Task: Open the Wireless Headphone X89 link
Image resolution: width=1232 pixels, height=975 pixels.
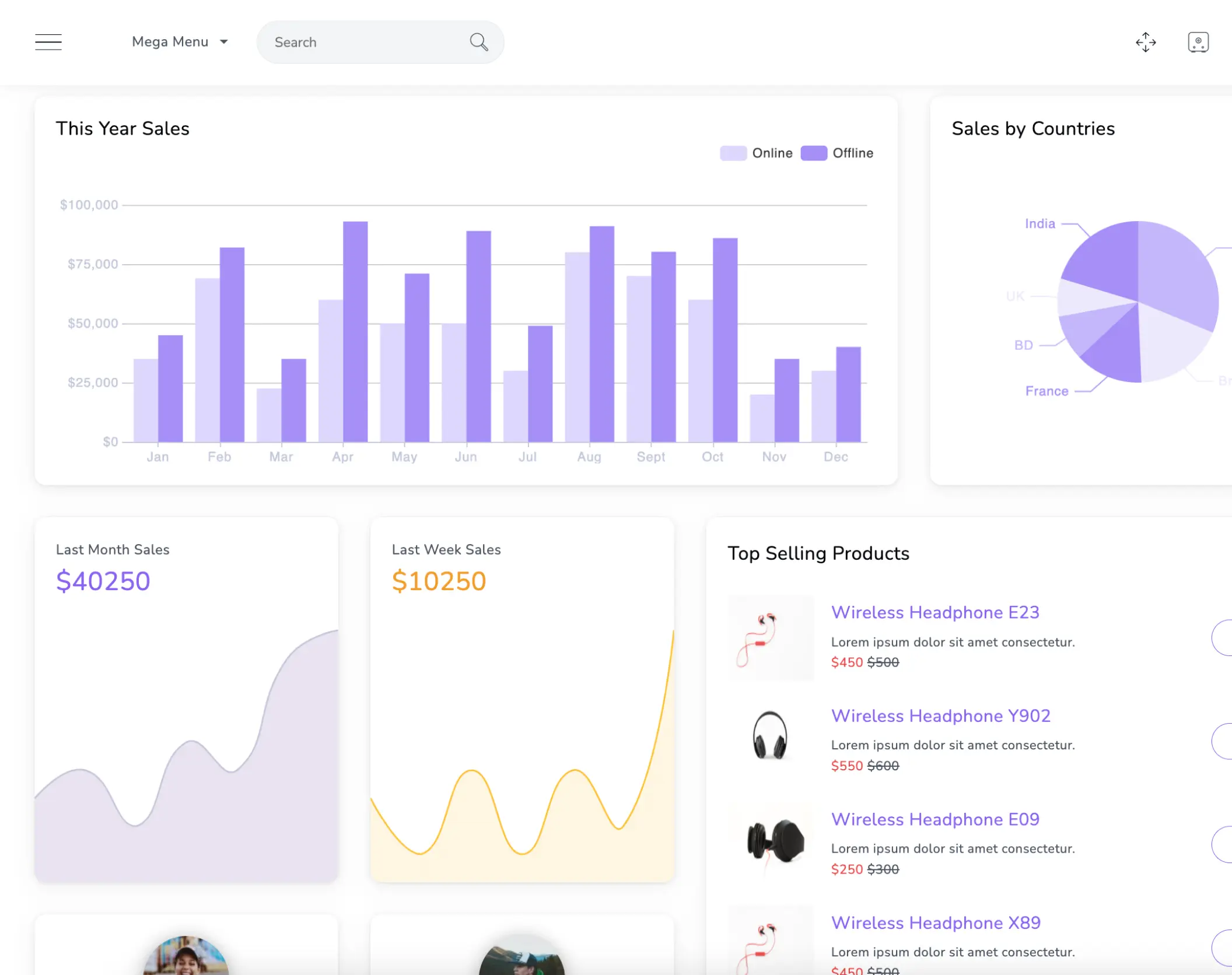Action: [x=935, y=923]
